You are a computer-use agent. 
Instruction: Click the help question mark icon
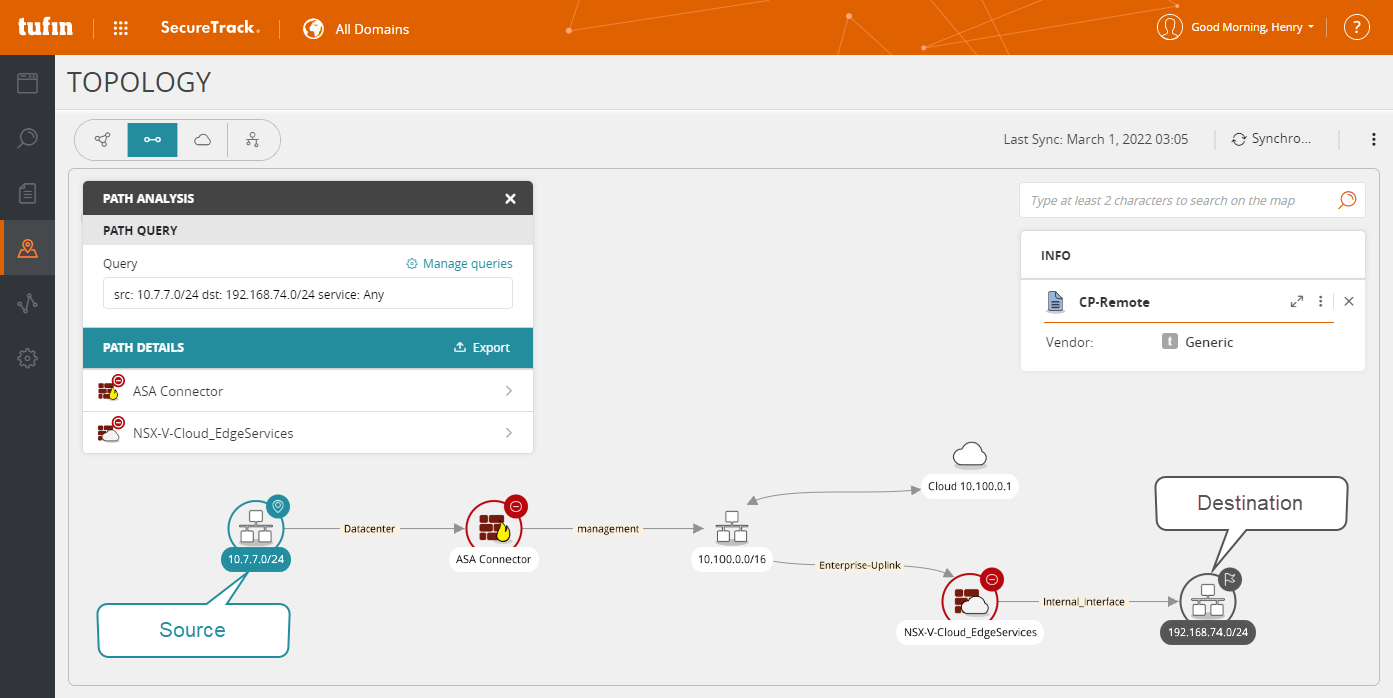(1356, 28)
